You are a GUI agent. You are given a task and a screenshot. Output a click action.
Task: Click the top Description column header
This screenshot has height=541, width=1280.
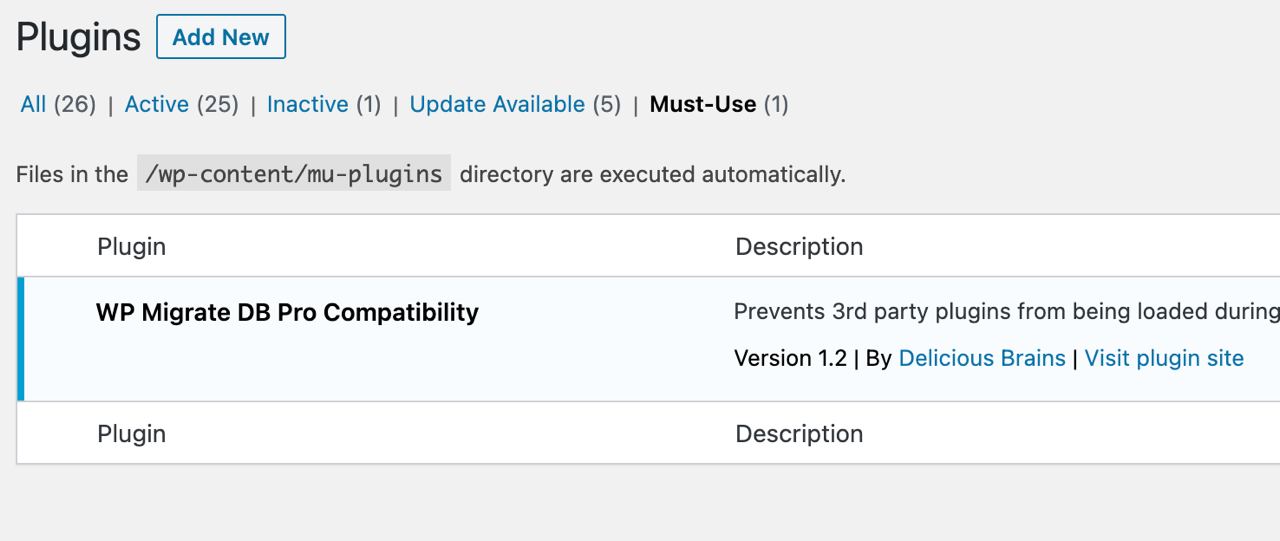coord(799,246)
